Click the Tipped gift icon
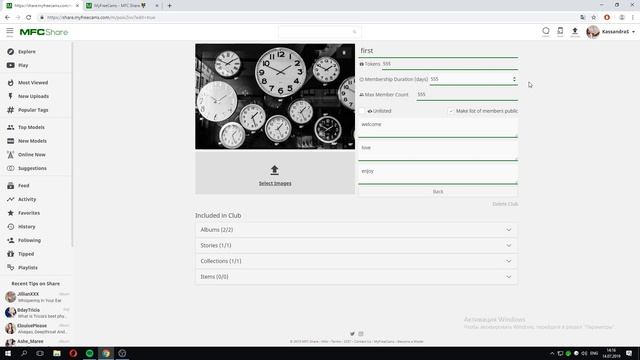Image resolution: width=640 pixels, height=360 pixels. click(x=11, y=254)
